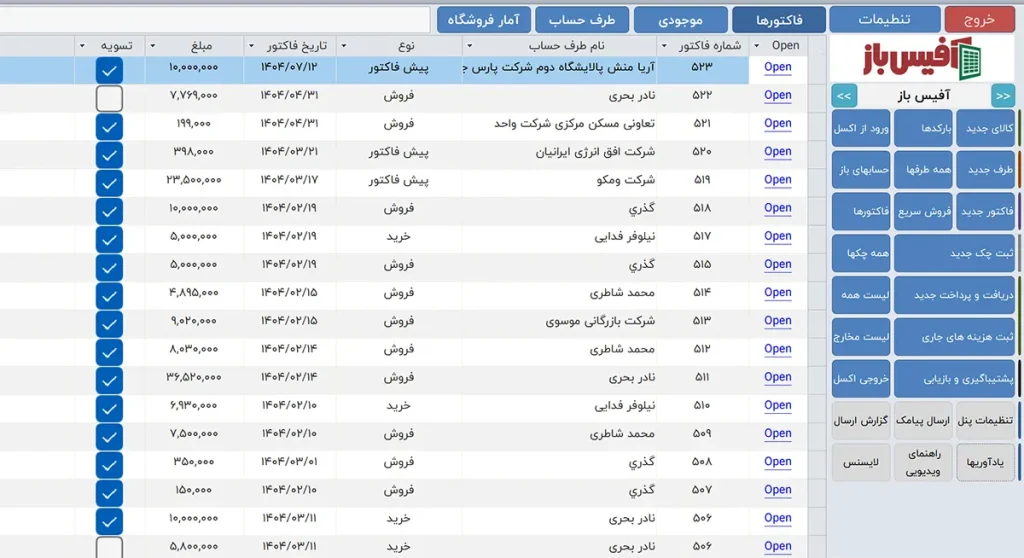
Task: Click the Open link for invoice ۵۱۳
Action: [778, 321]
